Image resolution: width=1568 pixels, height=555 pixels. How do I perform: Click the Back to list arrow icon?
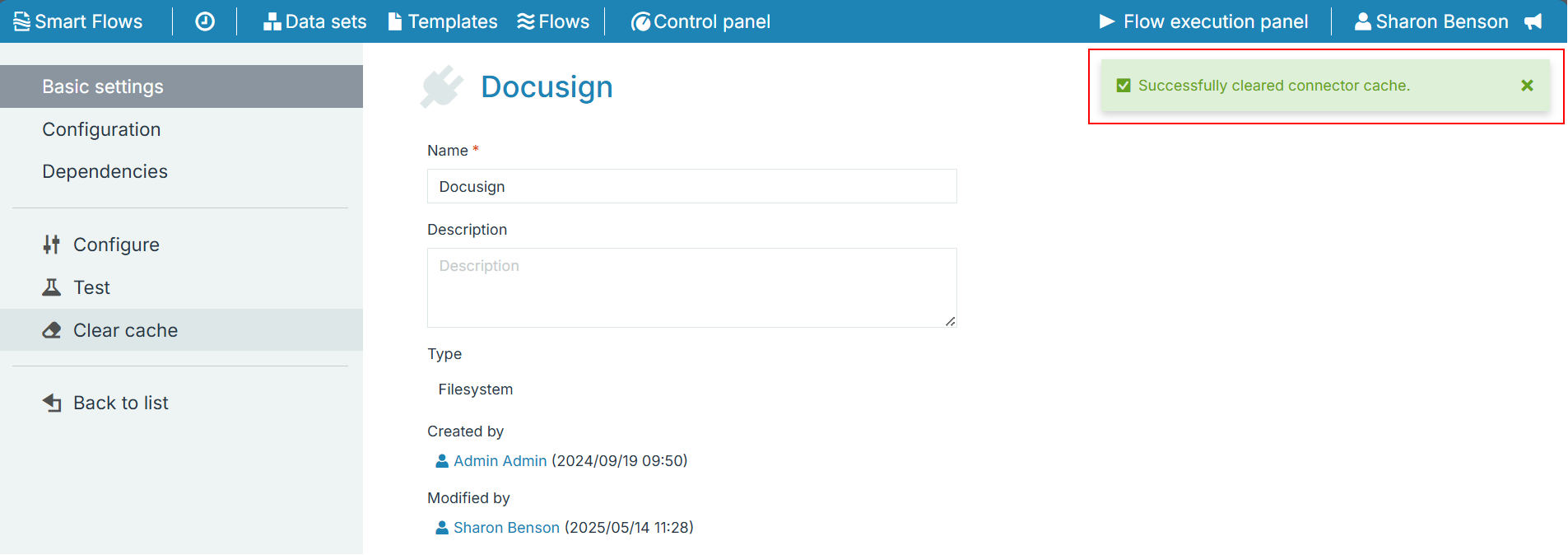[x=52, y=403]
